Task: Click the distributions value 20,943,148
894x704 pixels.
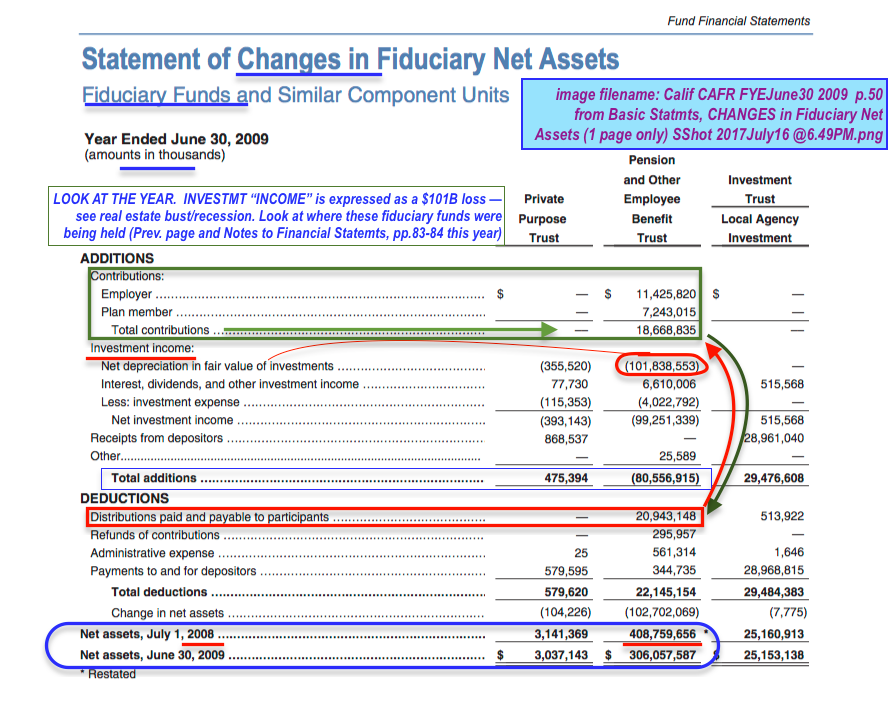Action: 666,517
